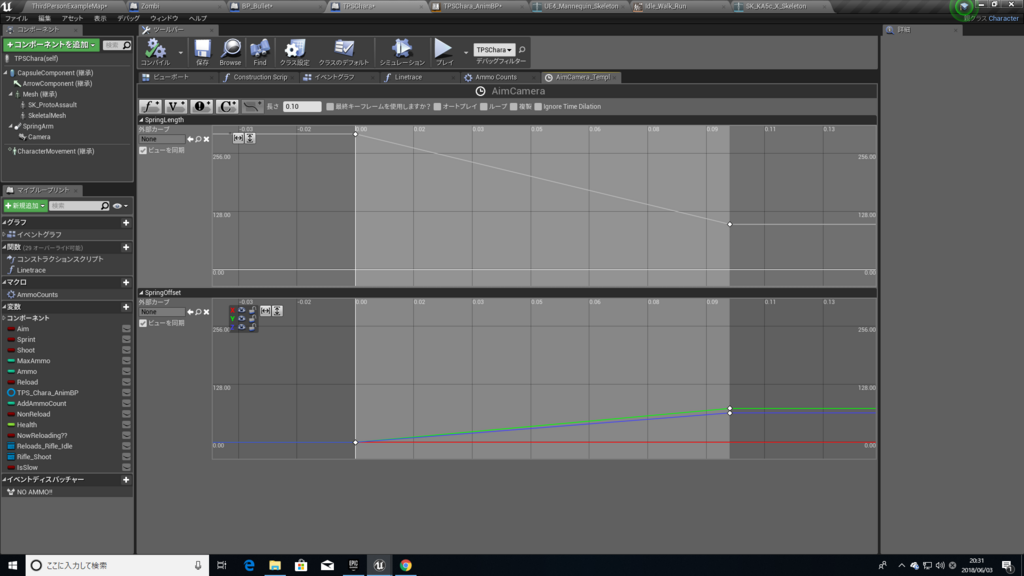Add a color track with C+ button
The image size is (1024, 576).
click(227, 106)
